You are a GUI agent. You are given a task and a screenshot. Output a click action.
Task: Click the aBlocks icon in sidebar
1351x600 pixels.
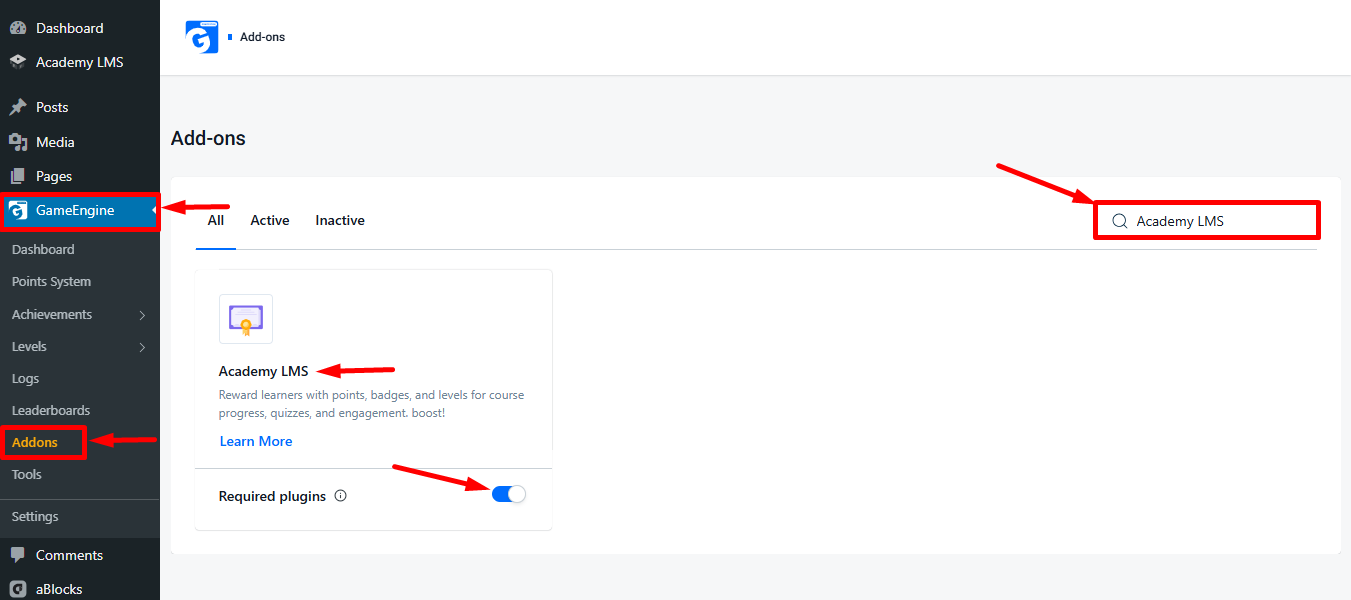coord(18,589)
